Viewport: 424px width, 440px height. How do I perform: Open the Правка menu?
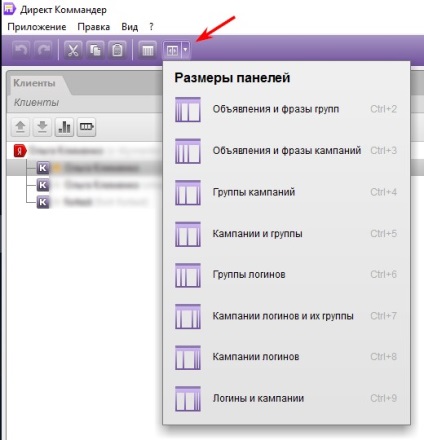click(94, 27)
